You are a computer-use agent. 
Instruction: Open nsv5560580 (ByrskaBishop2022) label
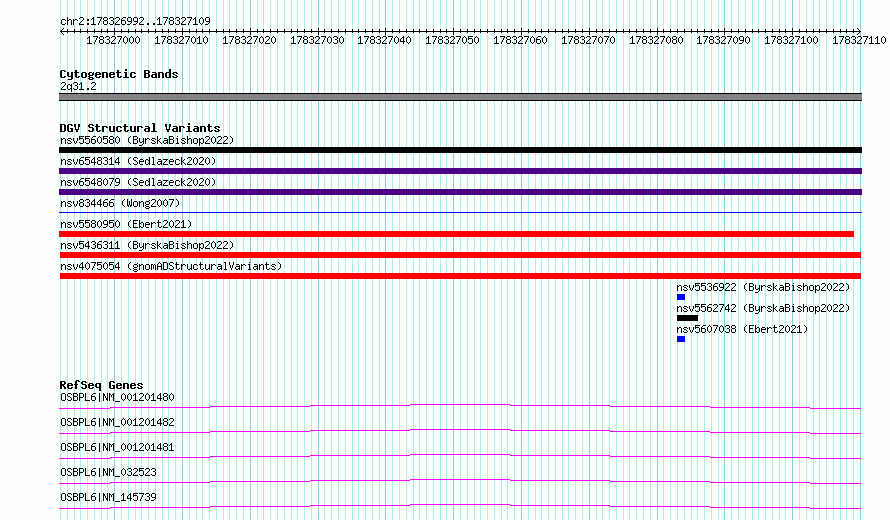pos(147,140)
